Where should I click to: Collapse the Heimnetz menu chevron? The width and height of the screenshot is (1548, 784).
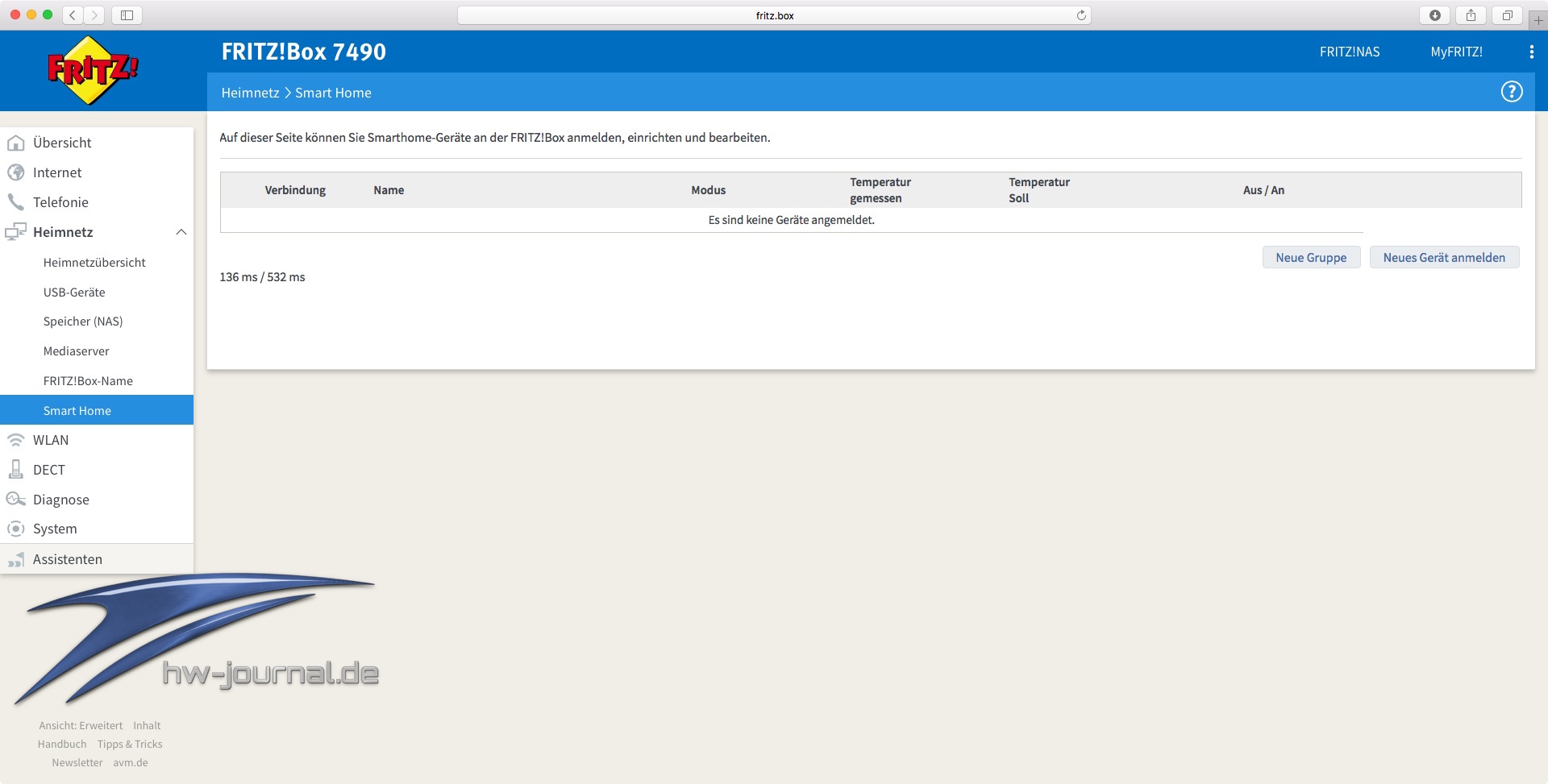click(x=181, y=232)
